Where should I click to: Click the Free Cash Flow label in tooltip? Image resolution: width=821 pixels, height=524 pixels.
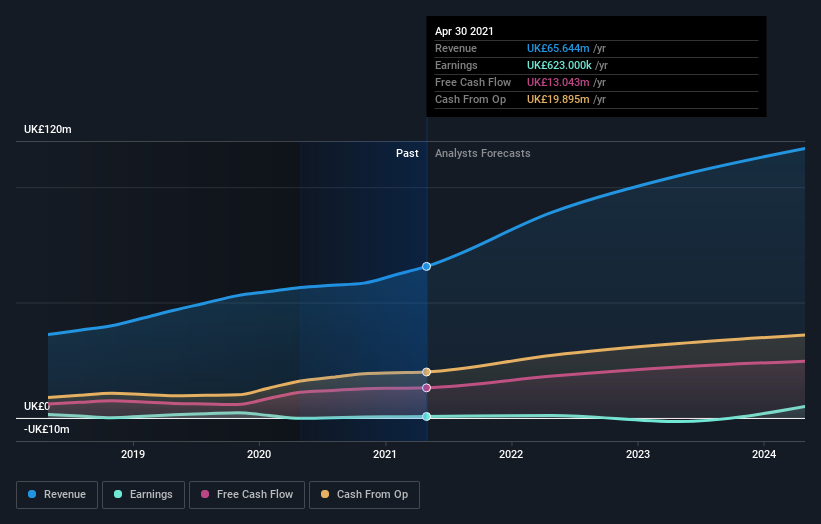[473, 82]
